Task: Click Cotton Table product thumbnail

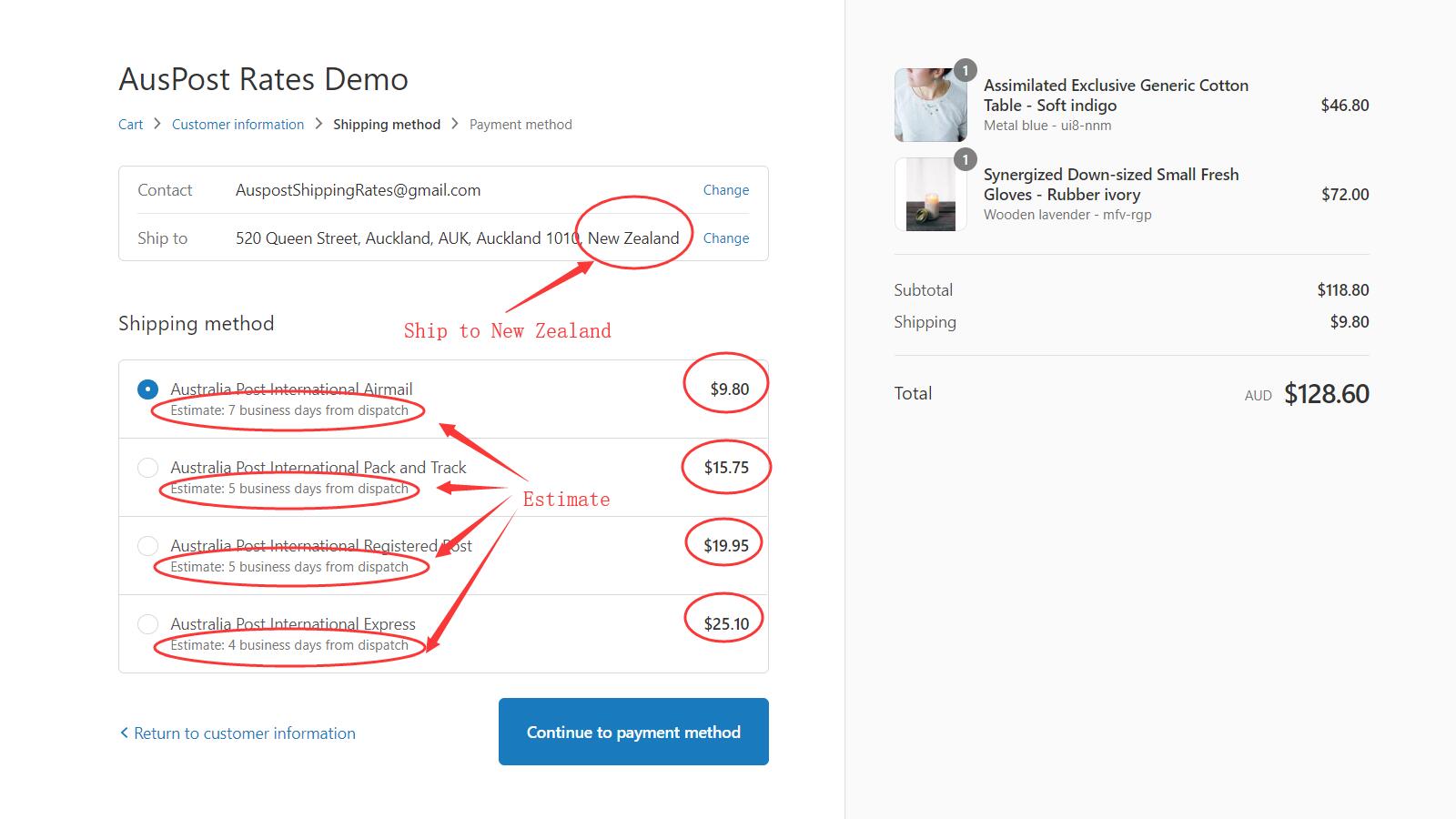Action: click(931, 105)
